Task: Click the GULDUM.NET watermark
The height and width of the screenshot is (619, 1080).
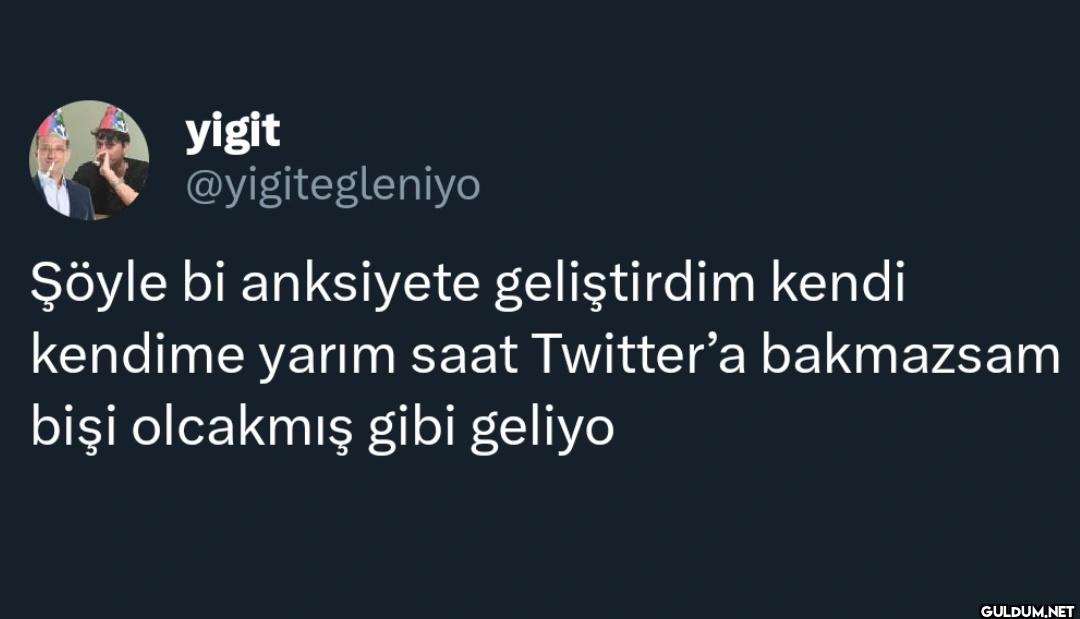Action: (1027, 611)
